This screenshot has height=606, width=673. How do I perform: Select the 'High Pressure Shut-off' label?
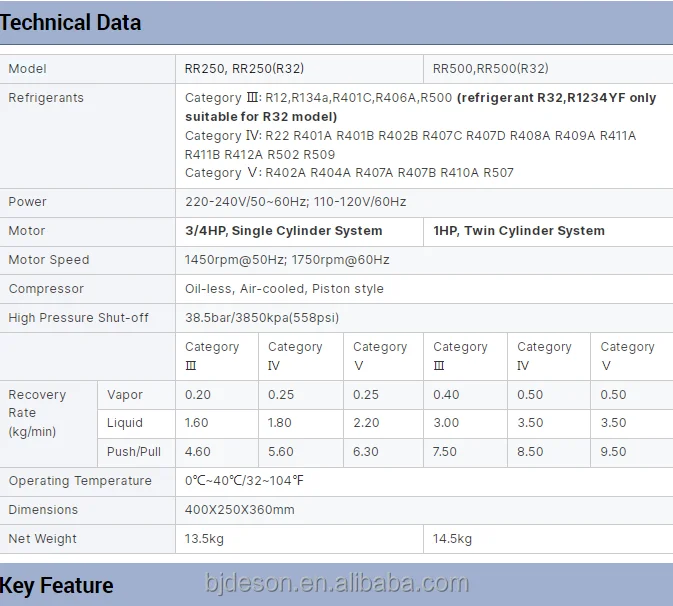point(79,318)
